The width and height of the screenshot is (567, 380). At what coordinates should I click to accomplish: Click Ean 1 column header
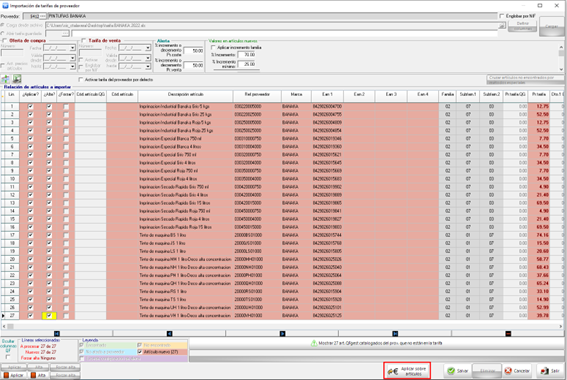[327, 95]
